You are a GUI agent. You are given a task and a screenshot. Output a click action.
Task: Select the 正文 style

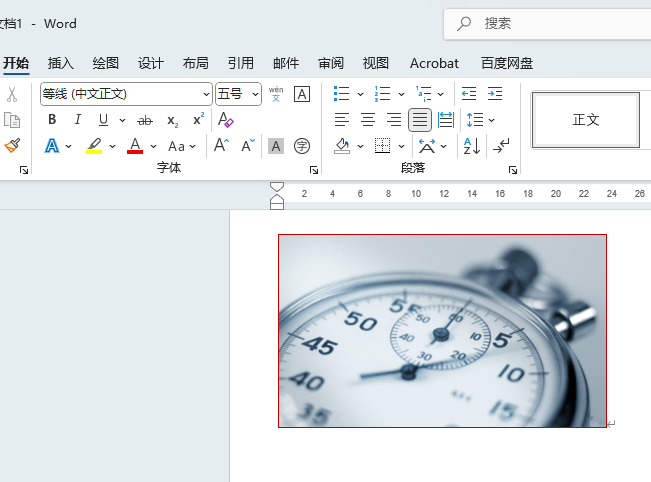[x=586, y=120]
